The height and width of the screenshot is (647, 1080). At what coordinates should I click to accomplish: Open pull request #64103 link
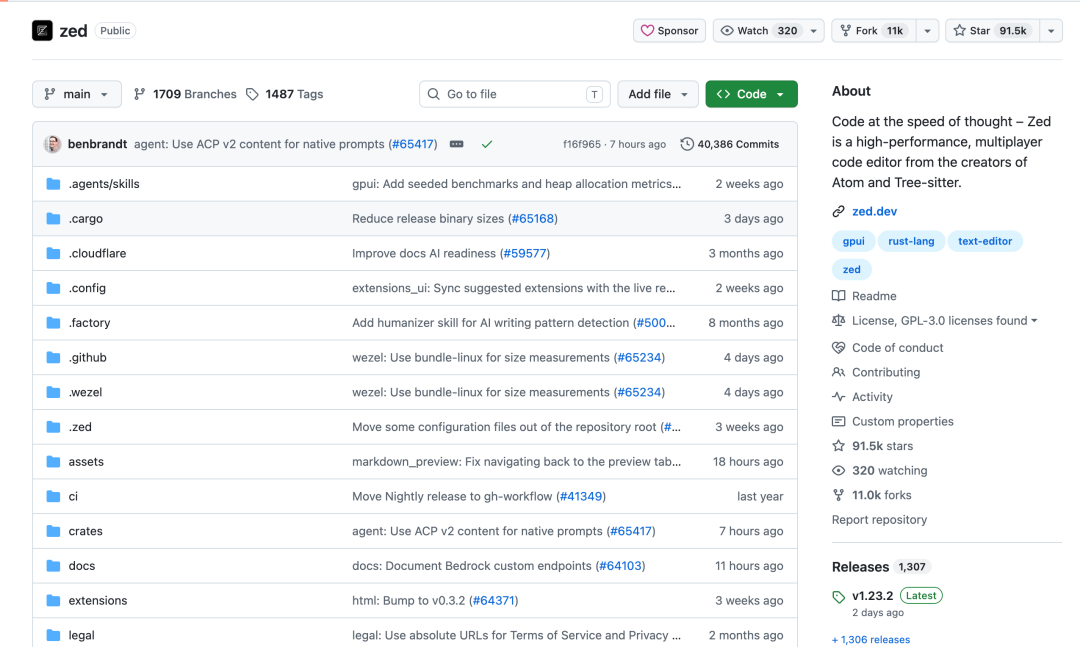point(620,566)
